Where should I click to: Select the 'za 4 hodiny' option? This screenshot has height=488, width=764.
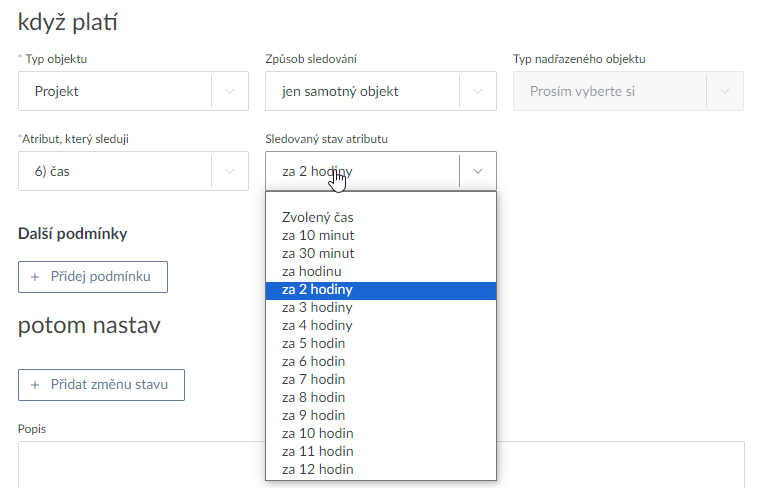(x=317, y=325)
